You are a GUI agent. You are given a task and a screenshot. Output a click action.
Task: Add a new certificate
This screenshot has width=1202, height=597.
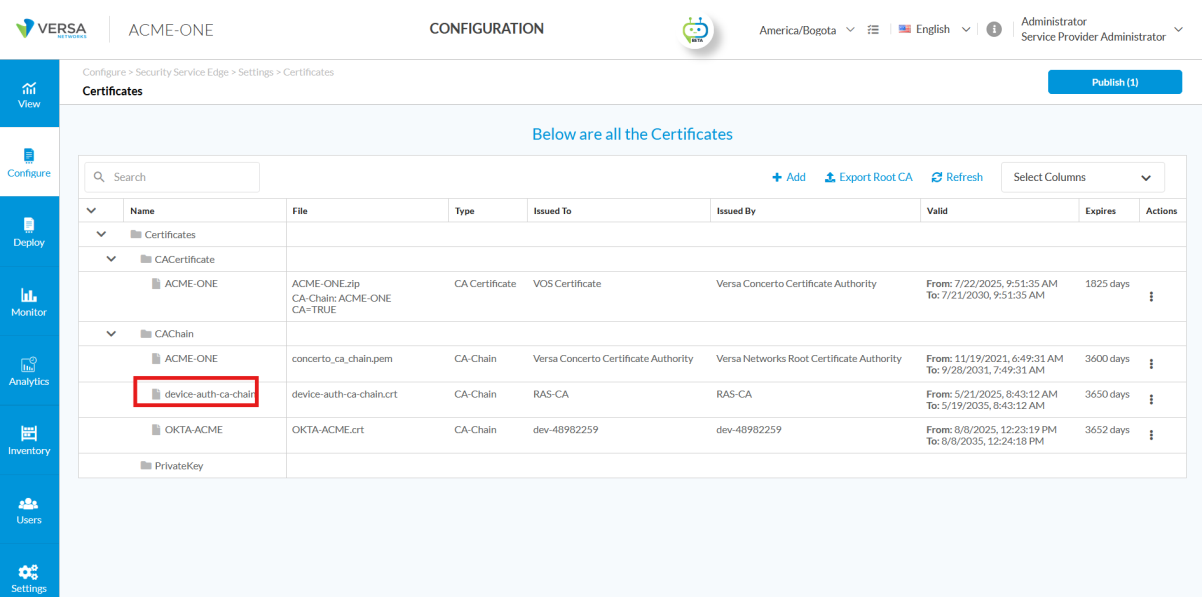[789, 177]
